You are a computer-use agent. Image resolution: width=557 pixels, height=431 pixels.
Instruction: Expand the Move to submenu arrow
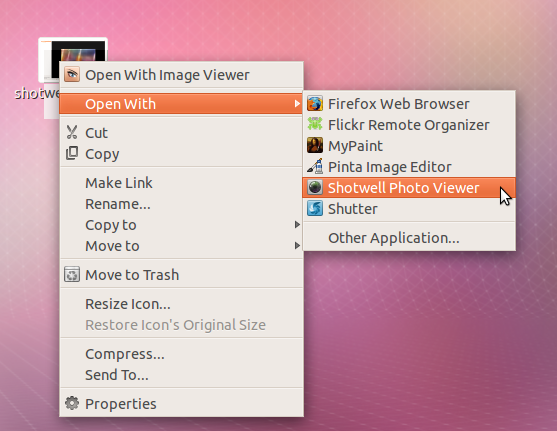[x=297, y=246]
